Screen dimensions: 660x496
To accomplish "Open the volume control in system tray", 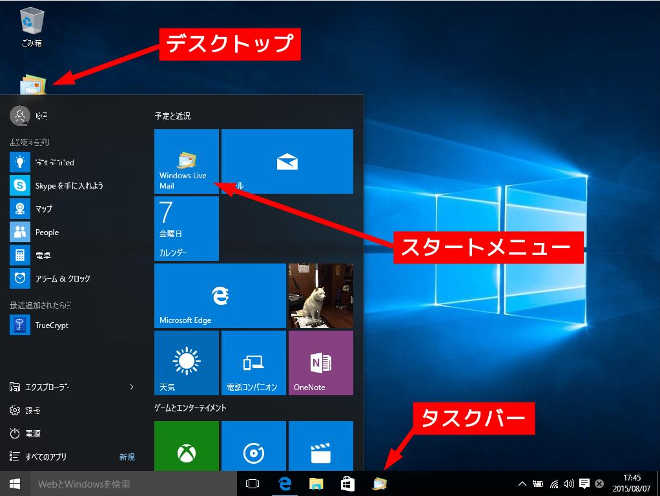I will [568, 484].
